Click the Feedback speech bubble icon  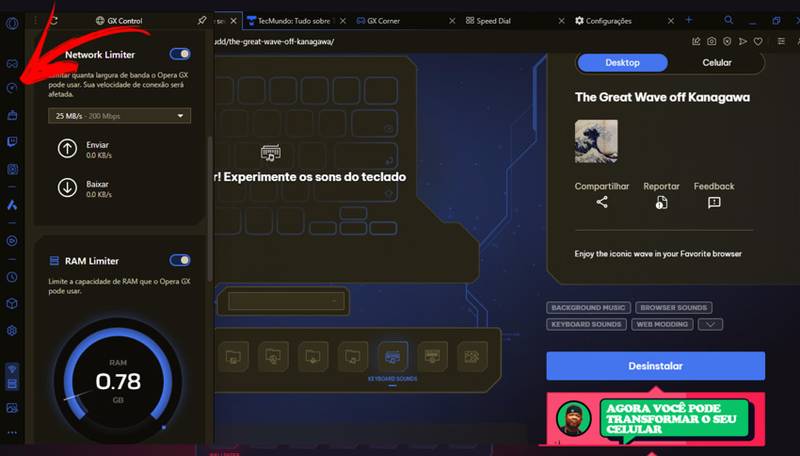click(x=714, y=202)
